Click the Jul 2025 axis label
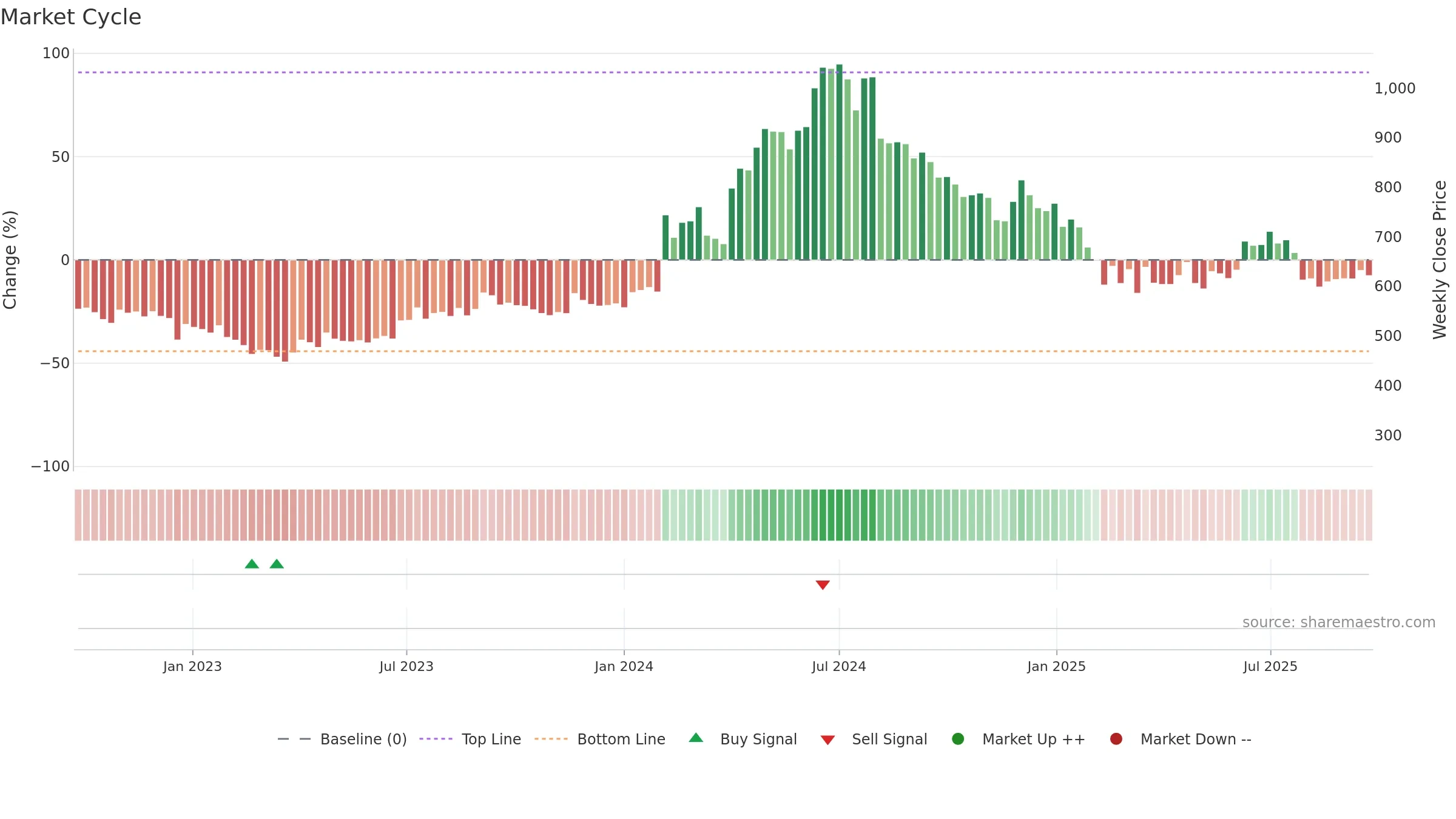 [x=1270, y=667]
